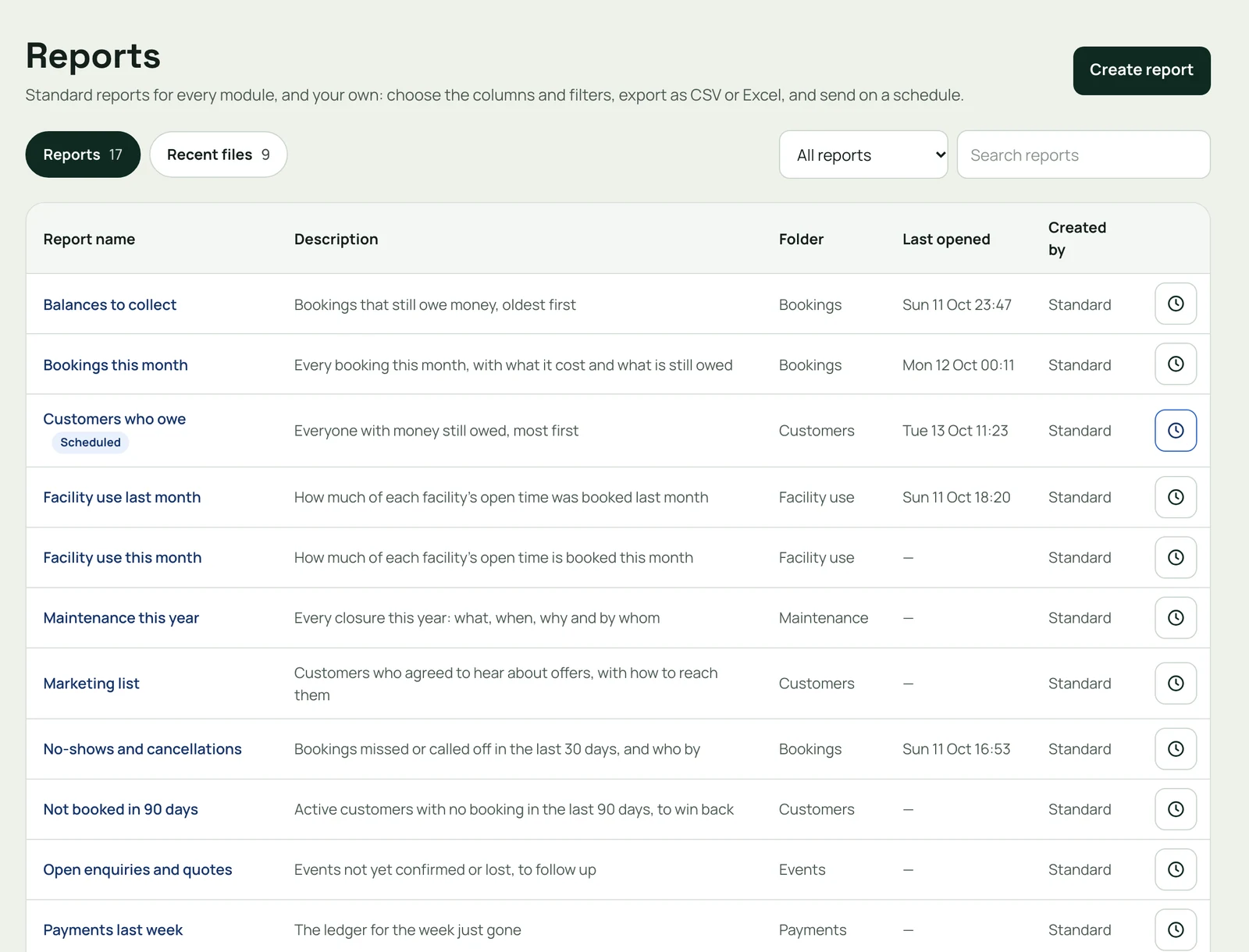This screenshot has height=952, width=1249.
Task: Switch to the Reports tab
Action: (83, 155)
